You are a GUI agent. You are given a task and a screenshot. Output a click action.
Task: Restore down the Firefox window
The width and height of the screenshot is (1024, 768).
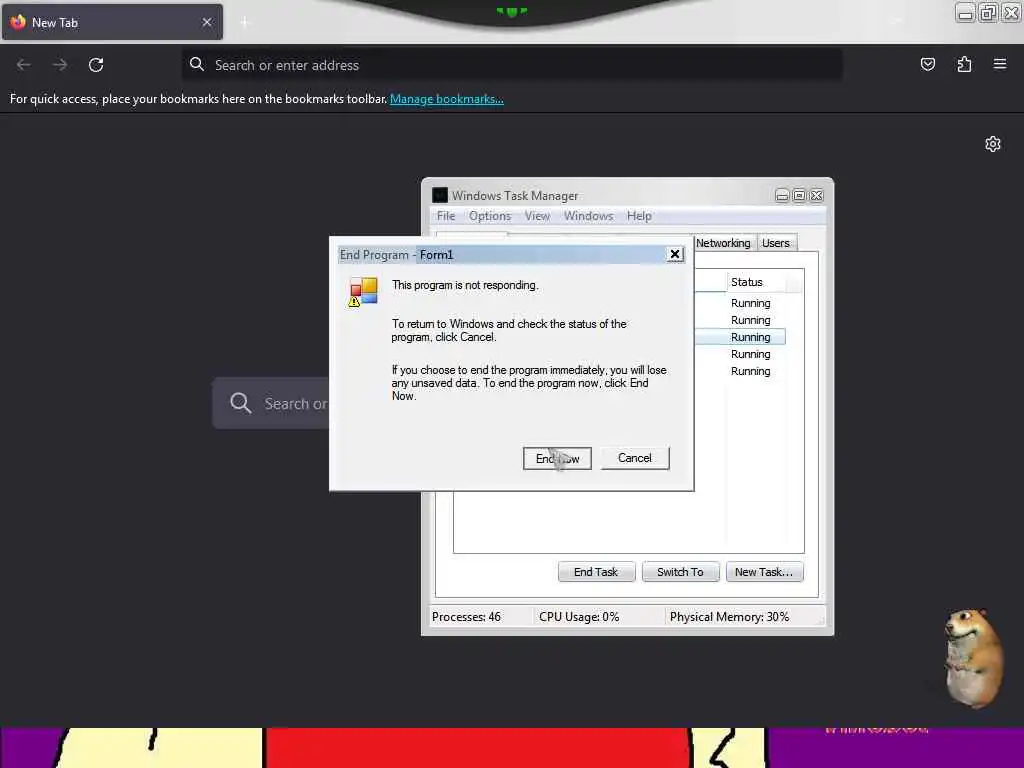click(988, 12)
